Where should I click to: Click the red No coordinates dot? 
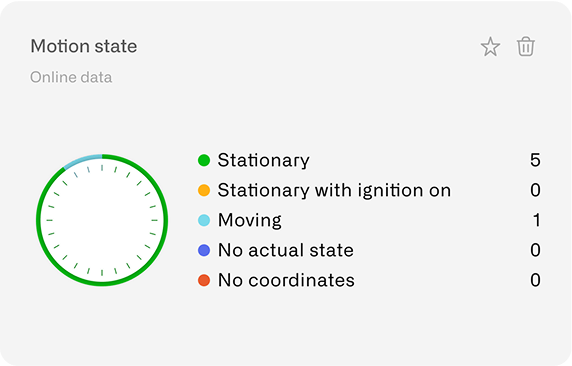coord(204,280)
